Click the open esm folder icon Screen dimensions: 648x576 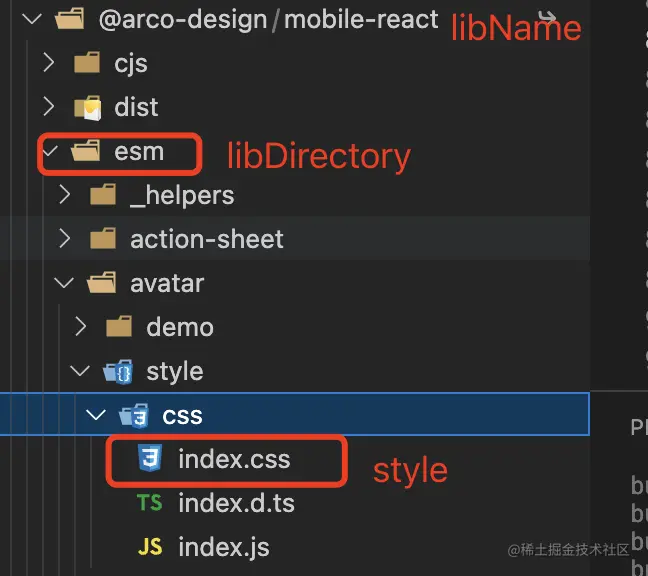pyautogui.click(x=85, y=152)
